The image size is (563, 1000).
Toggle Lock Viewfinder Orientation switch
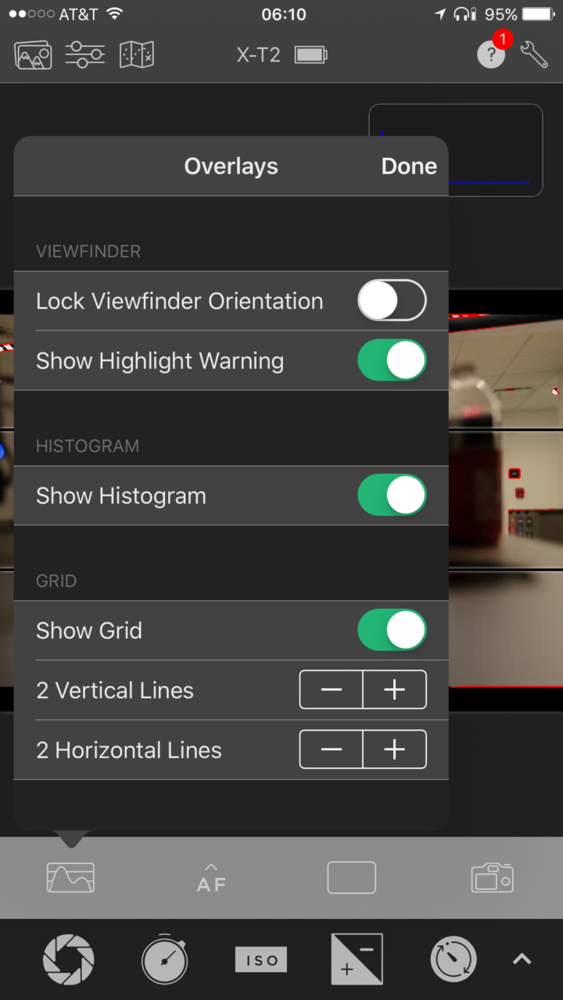point(391,300)
